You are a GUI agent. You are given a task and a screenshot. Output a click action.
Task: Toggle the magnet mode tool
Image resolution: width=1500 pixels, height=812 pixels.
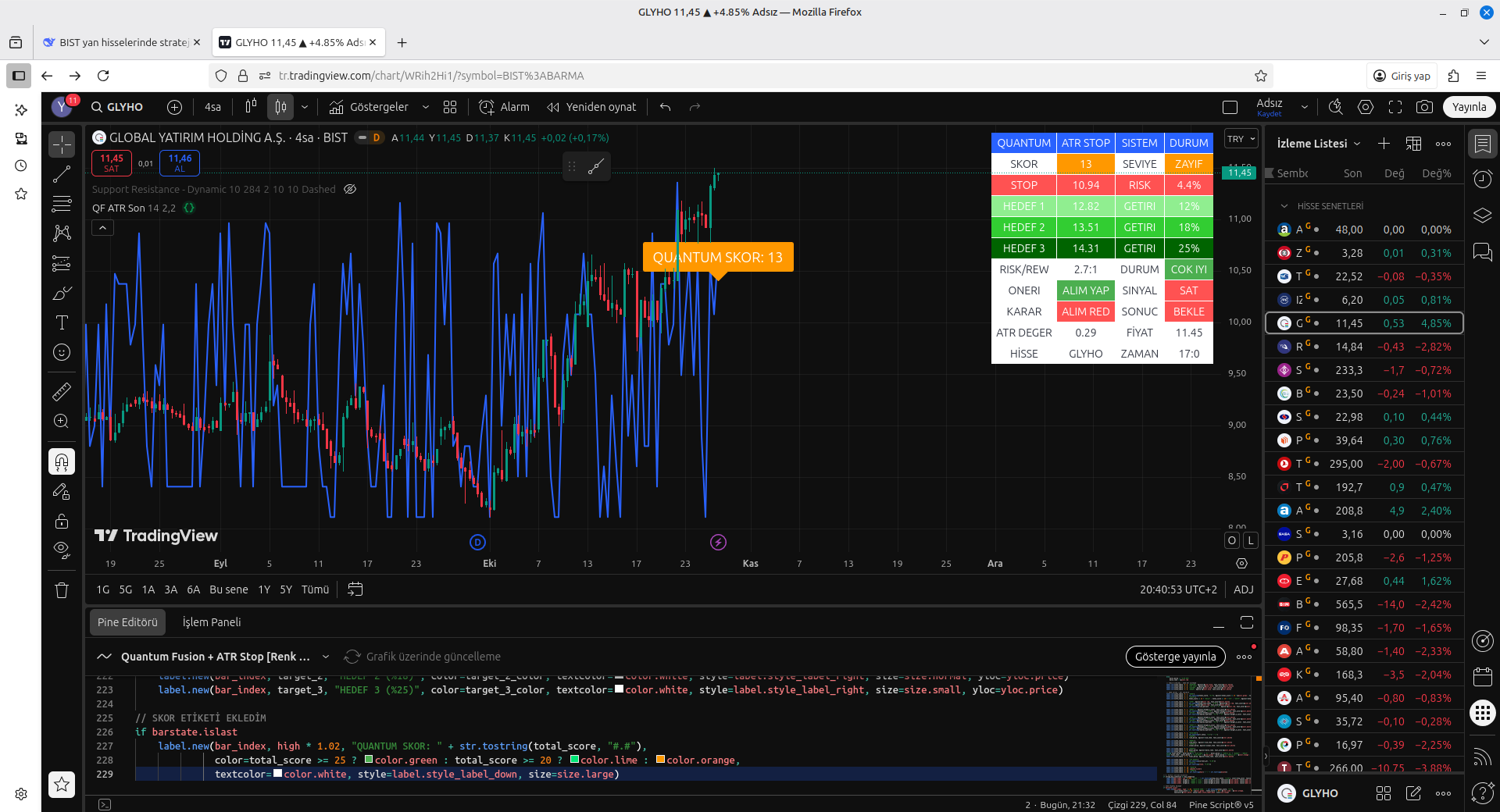tap(62, 461)
